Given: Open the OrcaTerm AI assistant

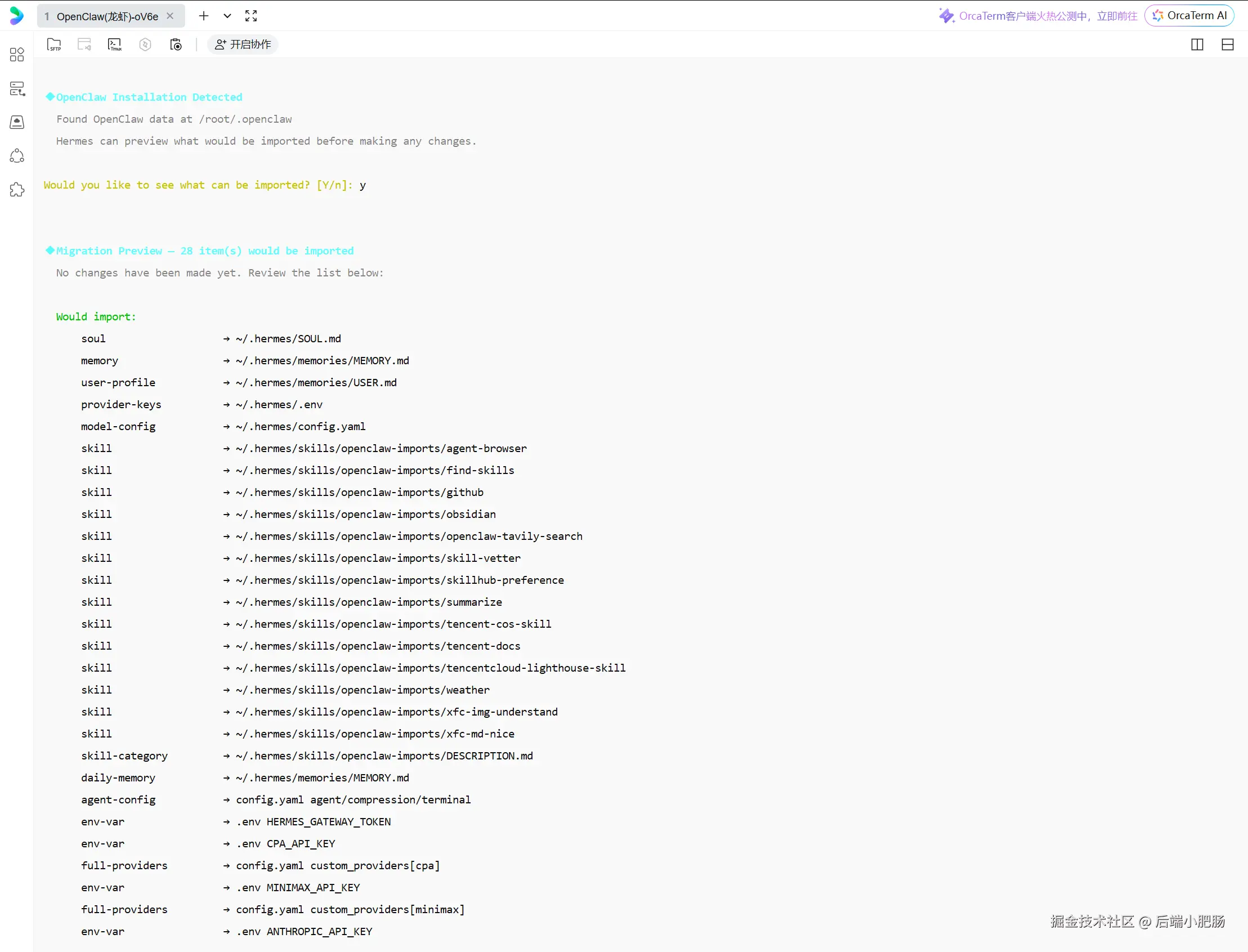Looking at the screenshot, I should point(1189,15).
